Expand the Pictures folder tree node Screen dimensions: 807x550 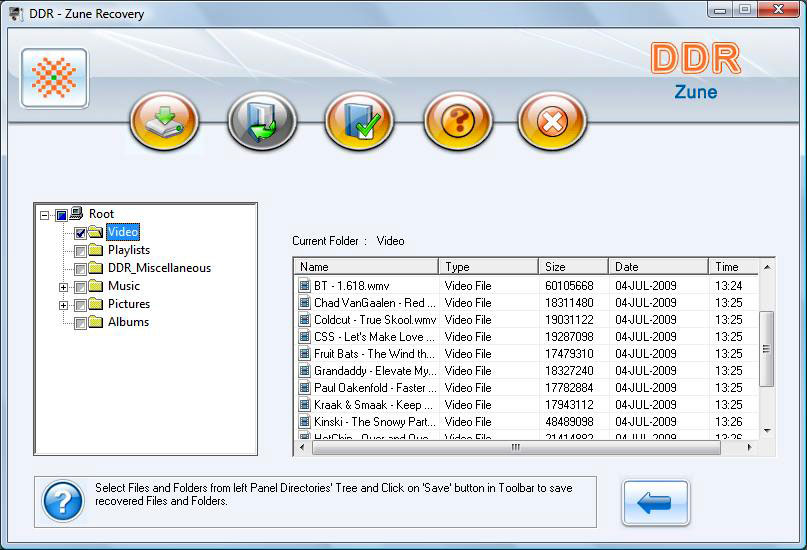pyautogui.click(x=64, y=305)
